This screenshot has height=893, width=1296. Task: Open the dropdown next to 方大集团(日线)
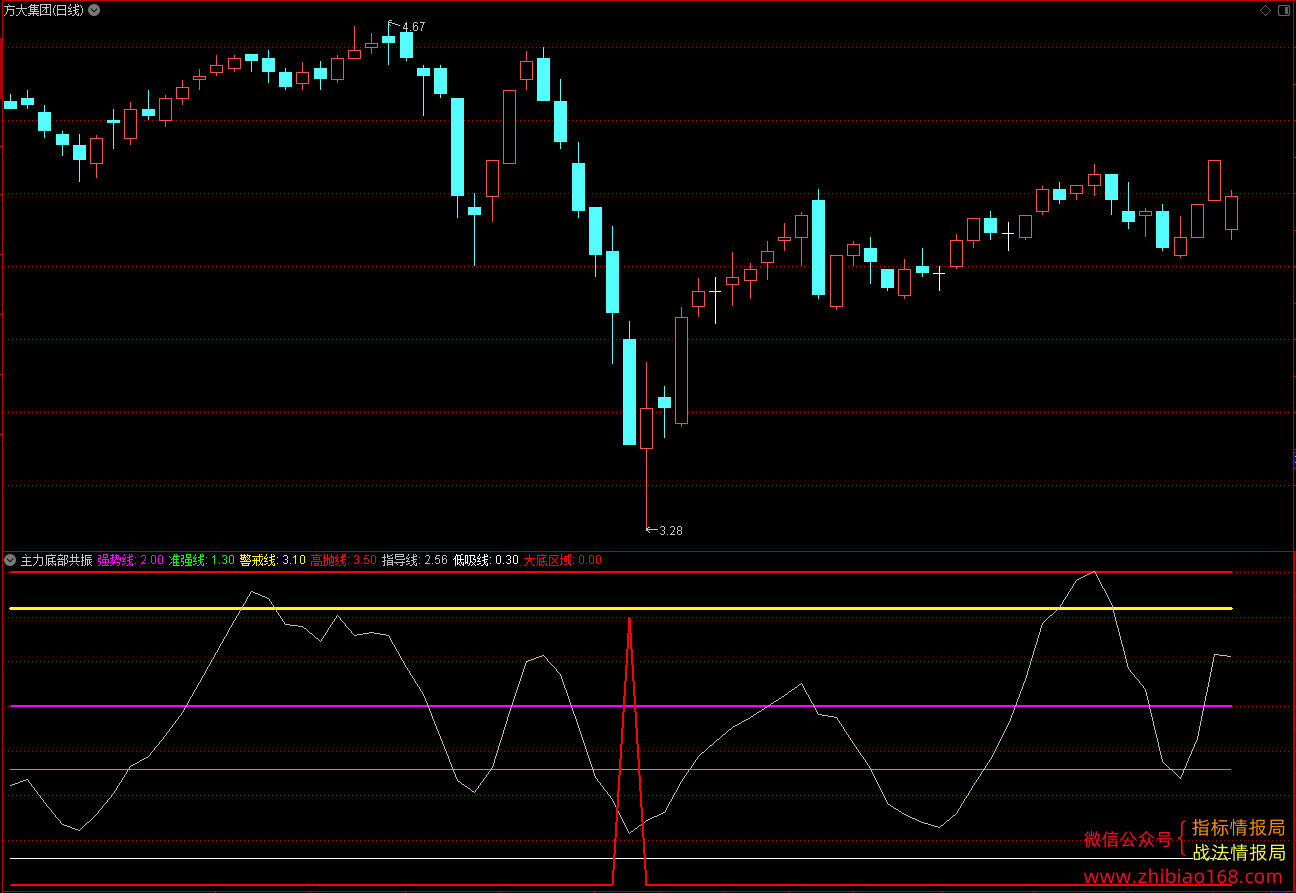pos(94,10)
